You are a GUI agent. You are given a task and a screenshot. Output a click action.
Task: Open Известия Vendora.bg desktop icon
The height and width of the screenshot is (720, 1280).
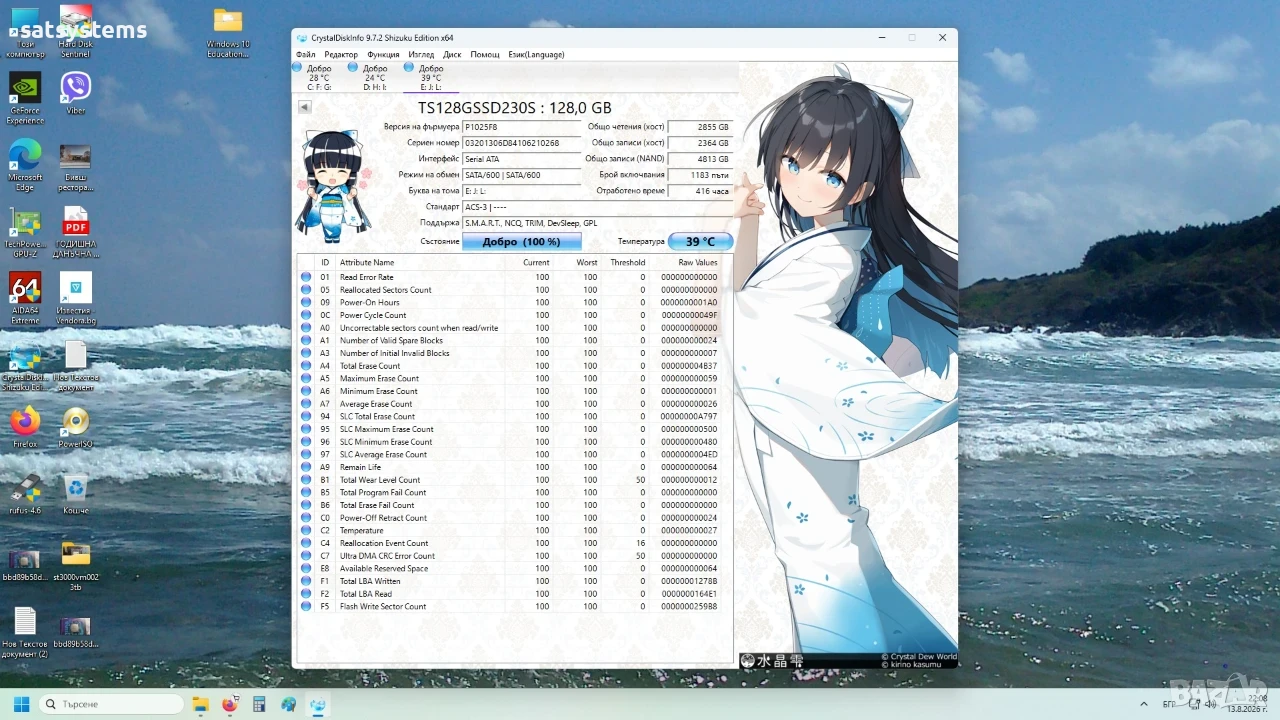point(75,299)
